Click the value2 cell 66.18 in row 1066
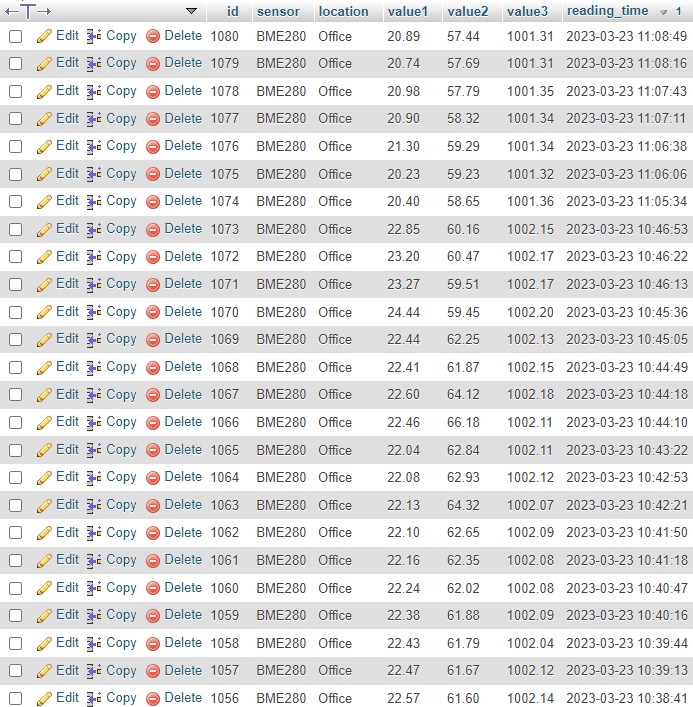Screen dimensions: 693x707 pyautogui.click(x=463, y=422)
